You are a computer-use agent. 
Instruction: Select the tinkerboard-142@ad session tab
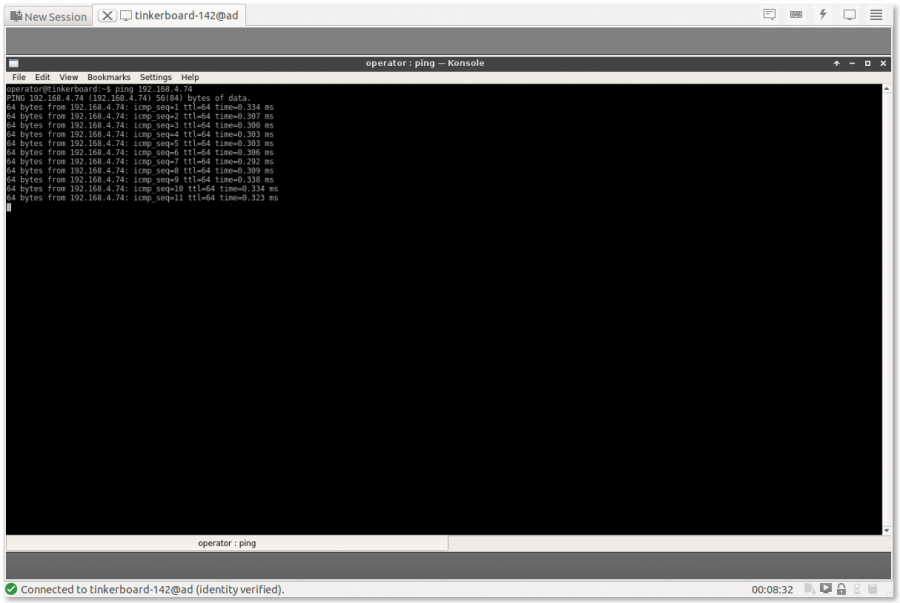click(x=184, y=16)
